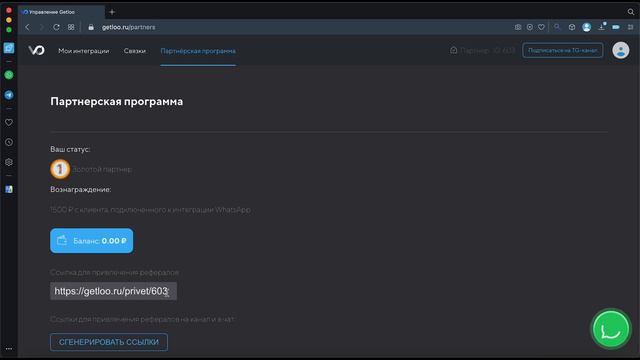Open the user profile avatar on the page
This screenshot has height=360, width=640.
pyautogui.click(x=620, y=51)
